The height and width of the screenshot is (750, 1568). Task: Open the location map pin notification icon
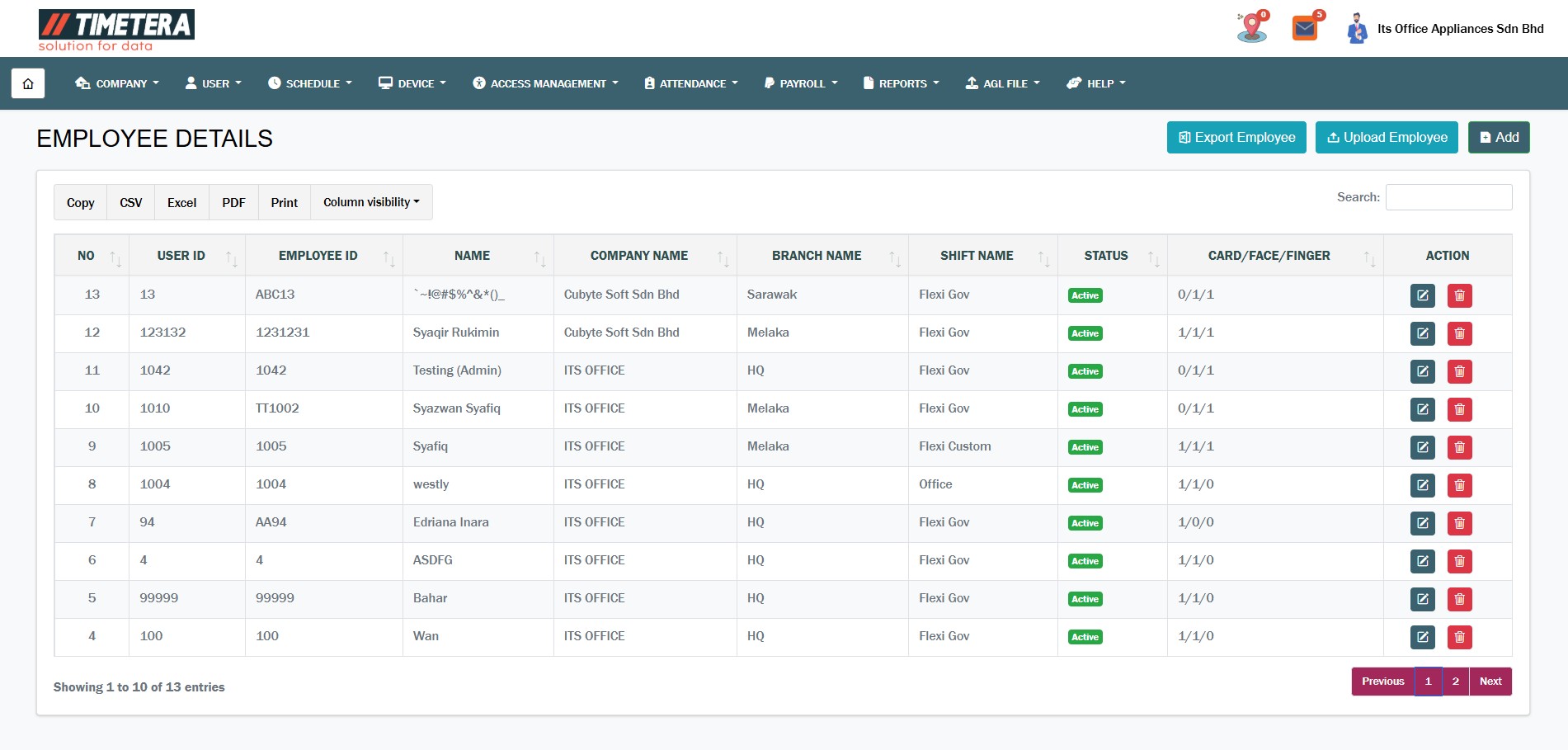[x=1251, y=28]
